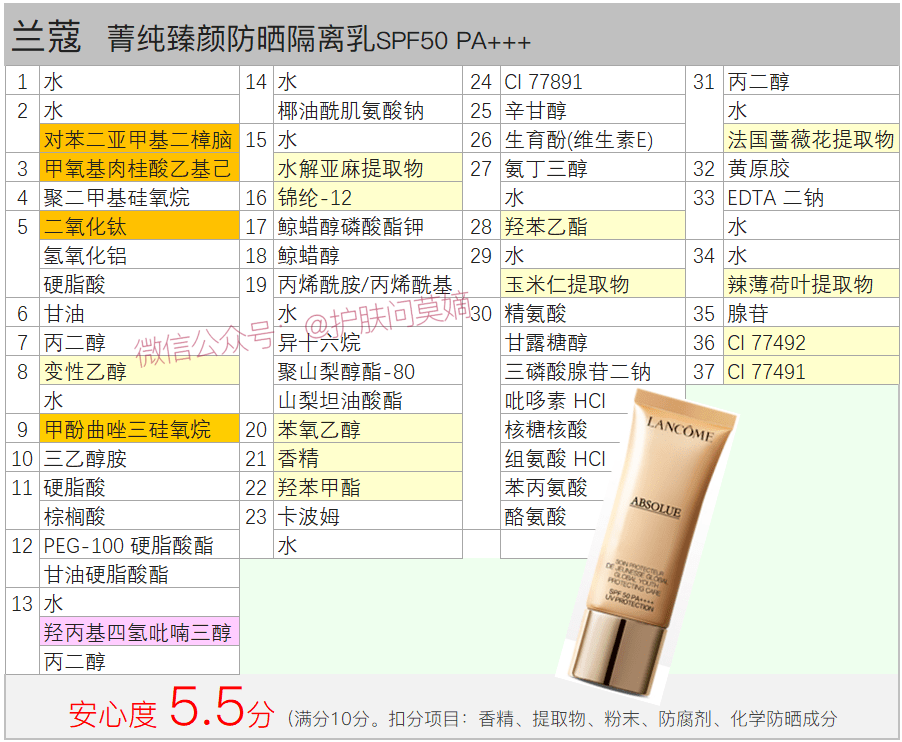Click the cell 山梨坦油酸酯
This screenshot has height=742, width=902.
click(x=368, y=400)
